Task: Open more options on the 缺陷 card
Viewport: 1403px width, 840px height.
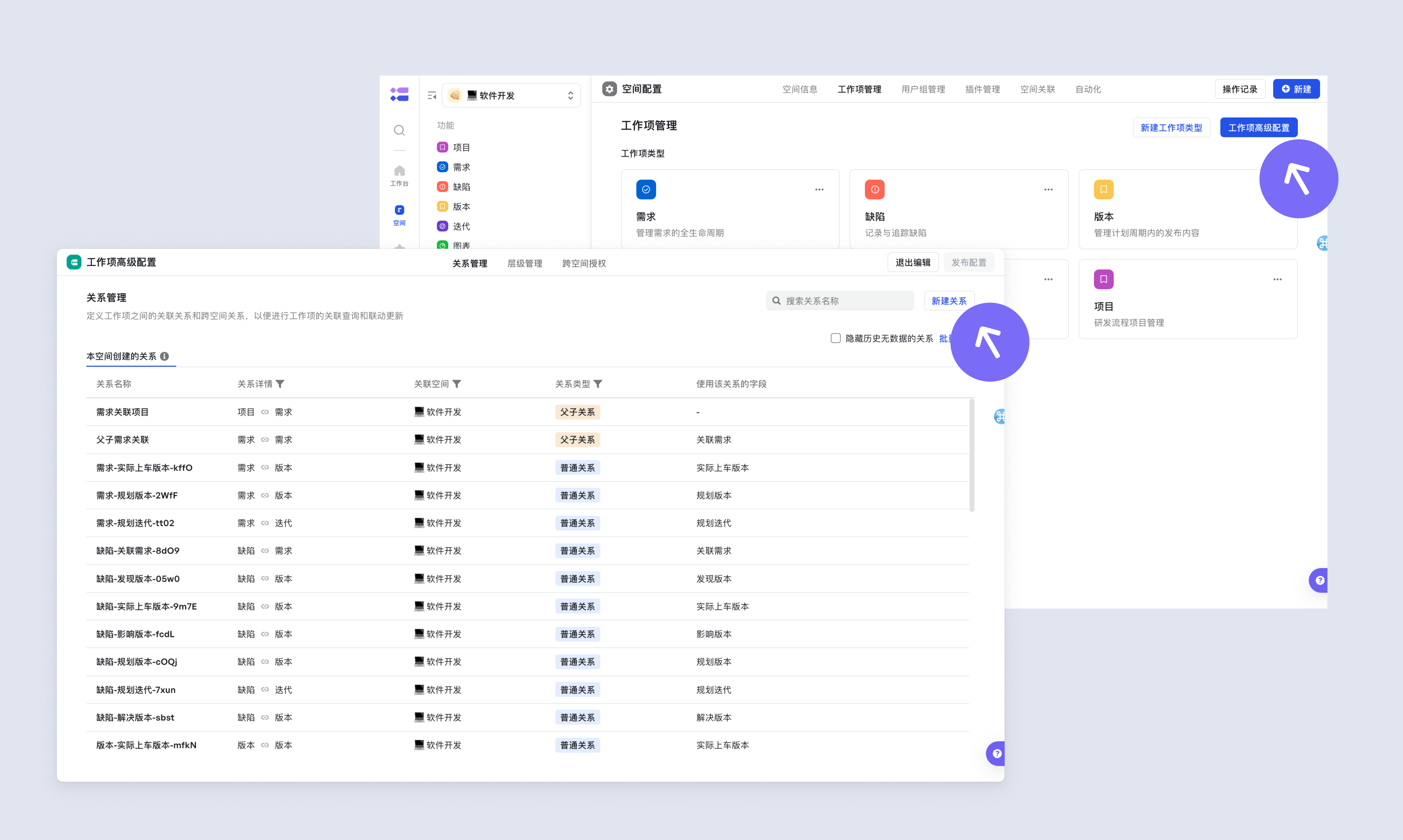Action: (1049, 190)
